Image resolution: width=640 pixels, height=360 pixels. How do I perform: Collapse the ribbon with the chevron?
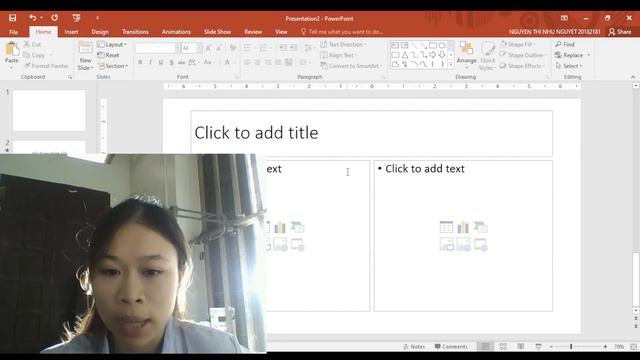click(633, 77)
